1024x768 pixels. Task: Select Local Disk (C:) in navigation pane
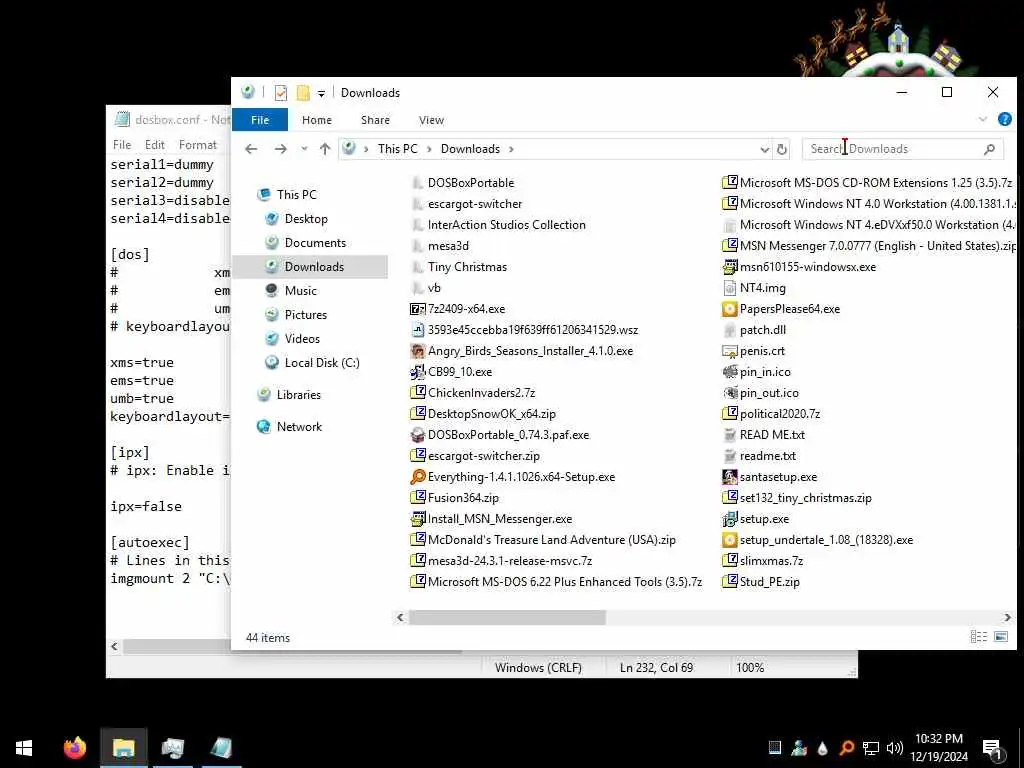322,362
